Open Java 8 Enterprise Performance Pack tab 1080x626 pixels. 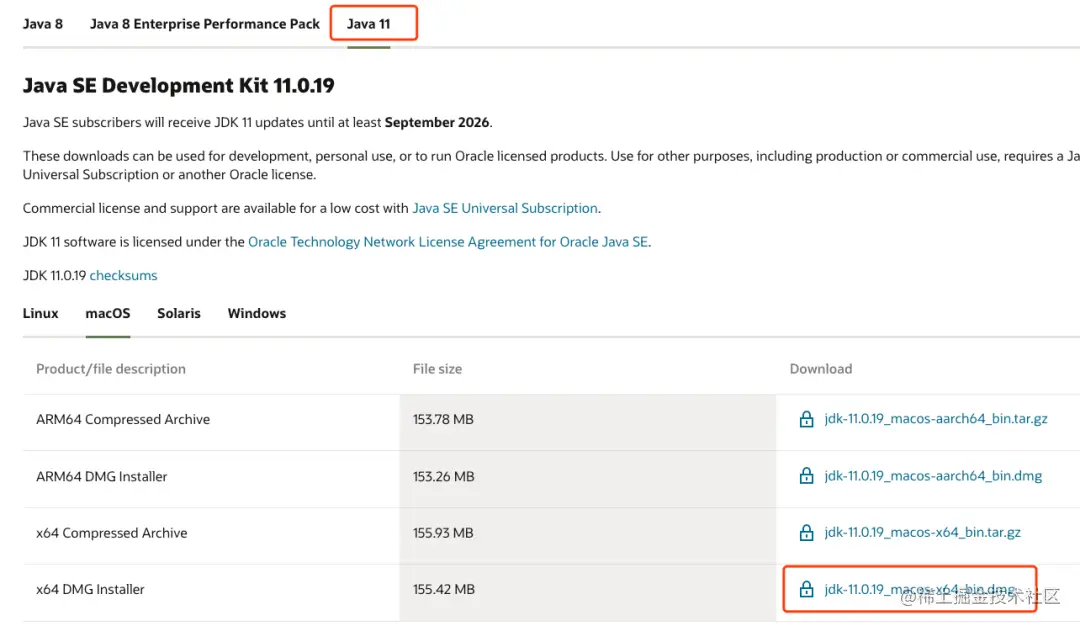tap(205, 24)
